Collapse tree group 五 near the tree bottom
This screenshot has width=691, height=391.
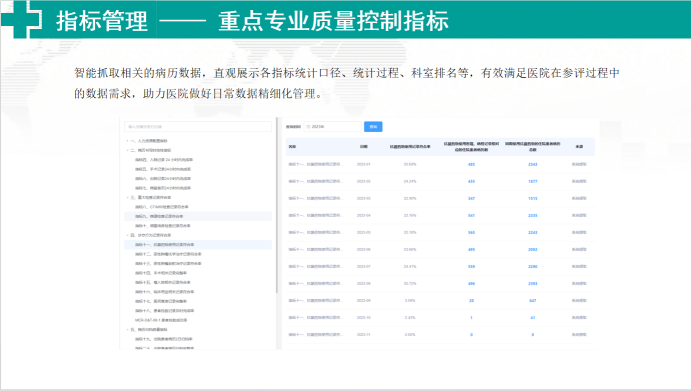click(x=127, y=330)
